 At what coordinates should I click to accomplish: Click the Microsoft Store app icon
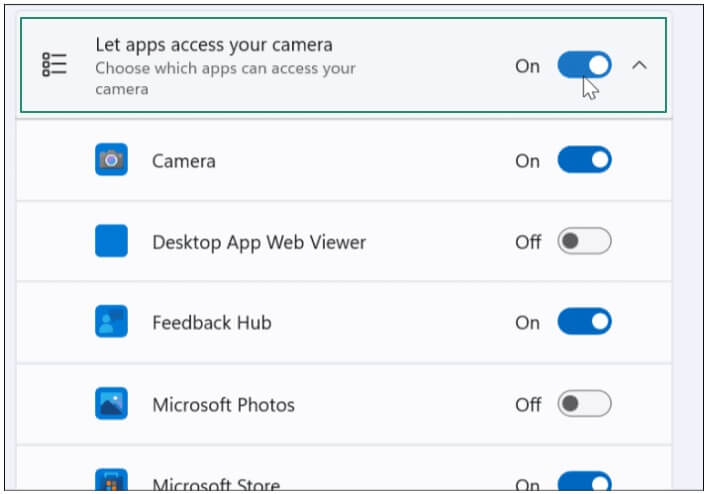coord(111,480)
